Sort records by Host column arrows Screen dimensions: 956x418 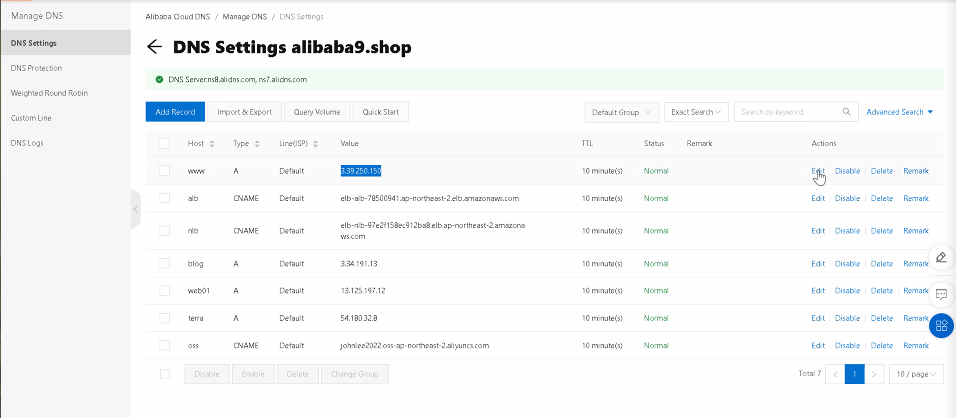pyautogui.click(x=212, y=144)
